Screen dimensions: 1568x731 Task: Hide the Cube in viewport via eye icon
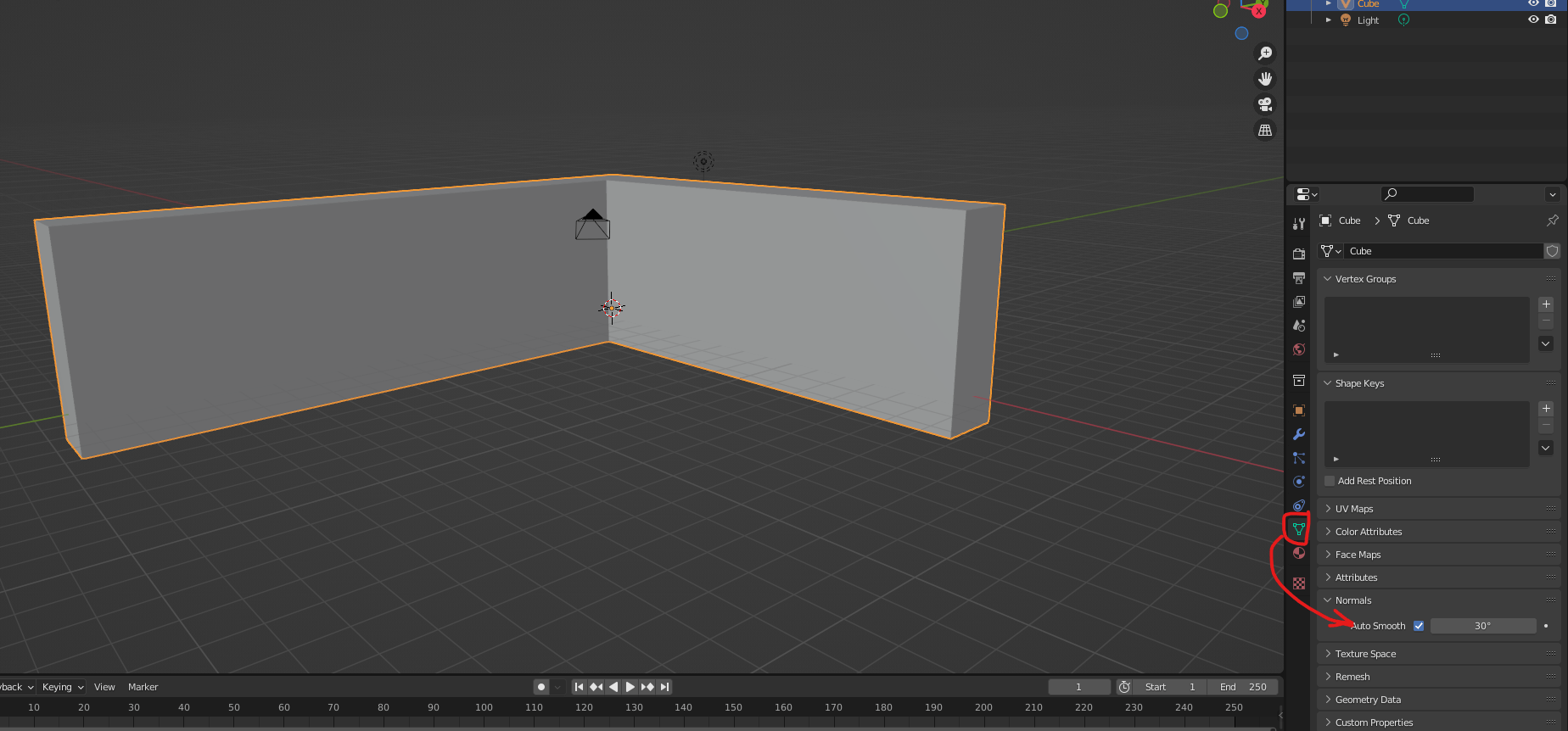tap(1533, 3)
